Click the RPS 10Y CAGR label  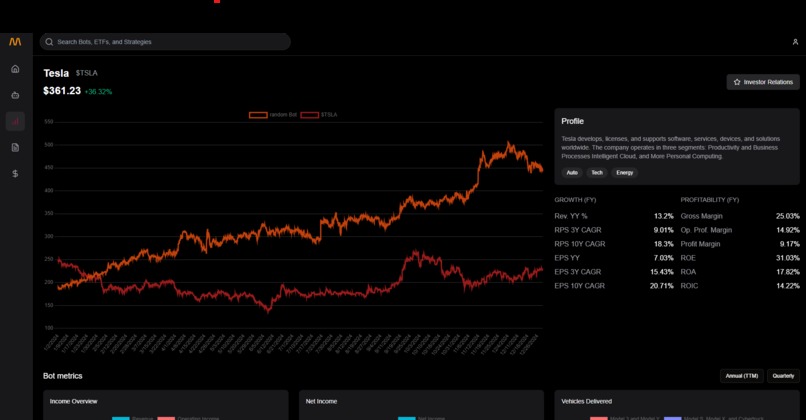coord(580,244)
